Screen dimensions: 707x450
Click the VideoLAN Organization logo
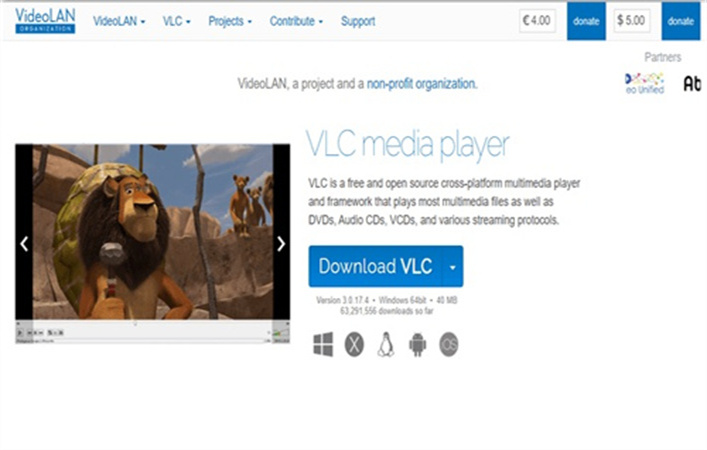click(x=45, y=21)
